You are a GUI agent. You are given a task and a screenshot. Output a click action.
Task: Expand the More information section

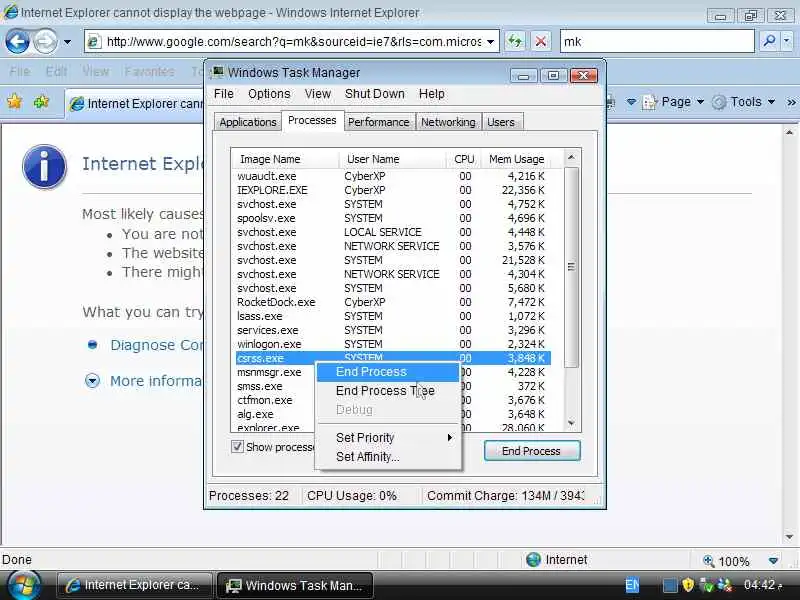click(92, 381)
